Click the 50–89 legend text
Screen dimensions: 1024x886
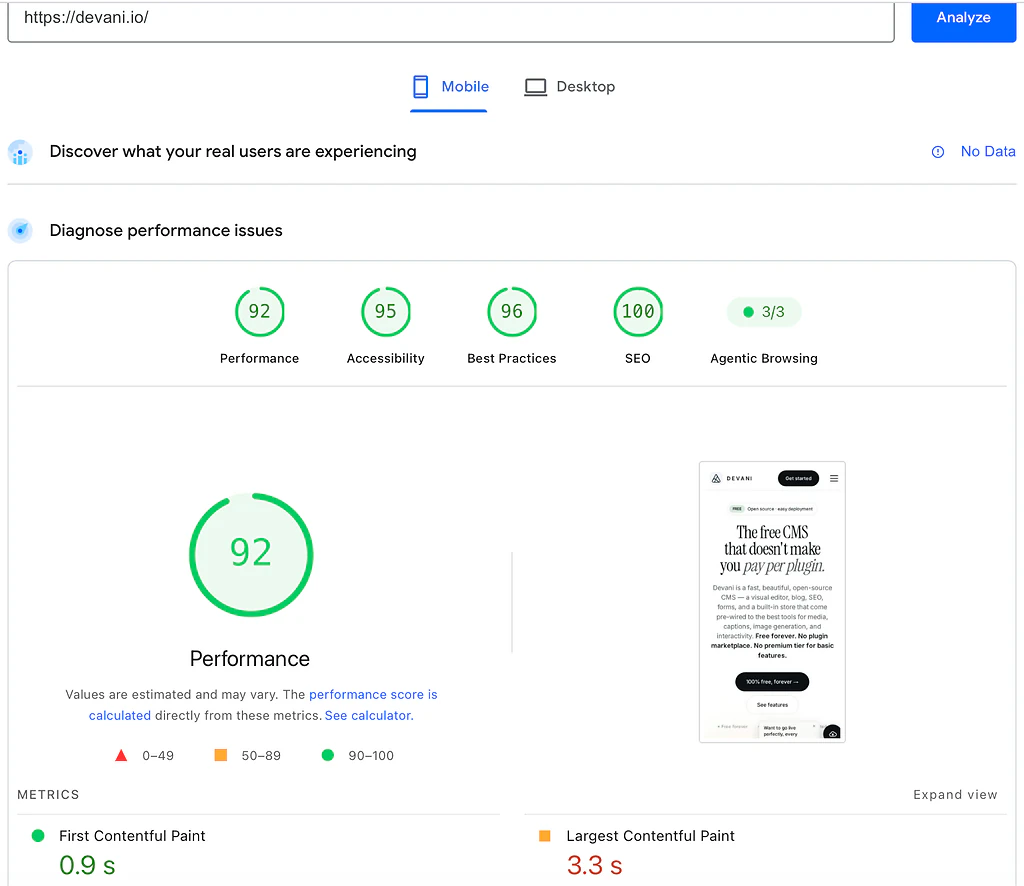point(261,755)
